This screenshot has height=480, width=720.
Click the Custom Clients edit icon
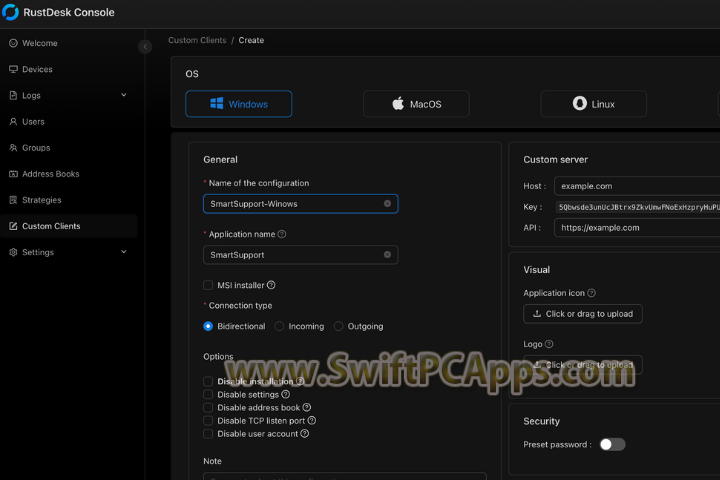click(x=13, y=226)
